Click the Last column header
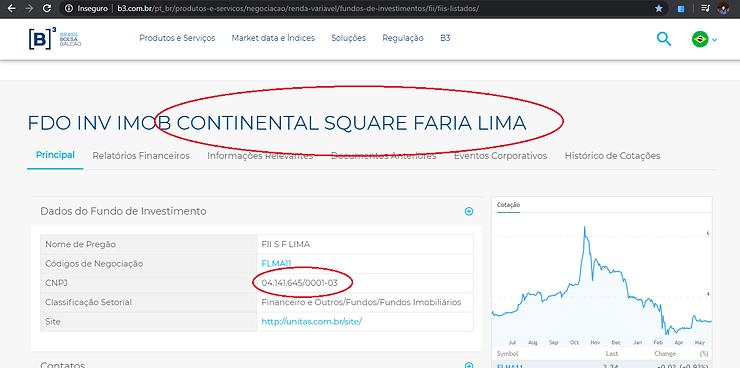This screenshot has width=740, height=368. pos(612,354)
